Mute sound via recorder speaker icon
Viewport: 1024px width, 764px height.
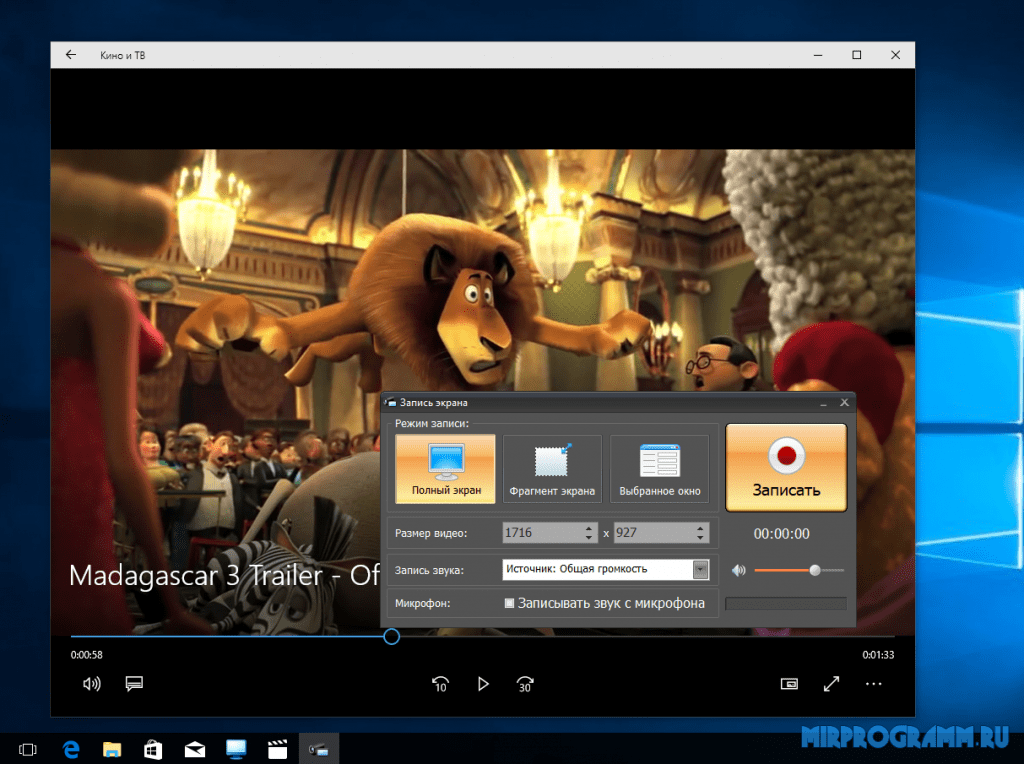tap(738, 570)
